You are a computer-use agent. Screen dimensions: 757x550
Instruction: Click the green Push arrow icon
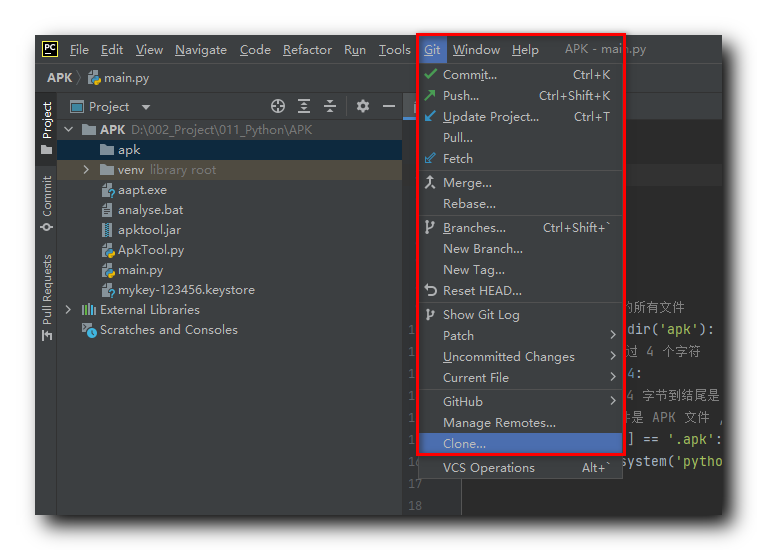(430, 95)
